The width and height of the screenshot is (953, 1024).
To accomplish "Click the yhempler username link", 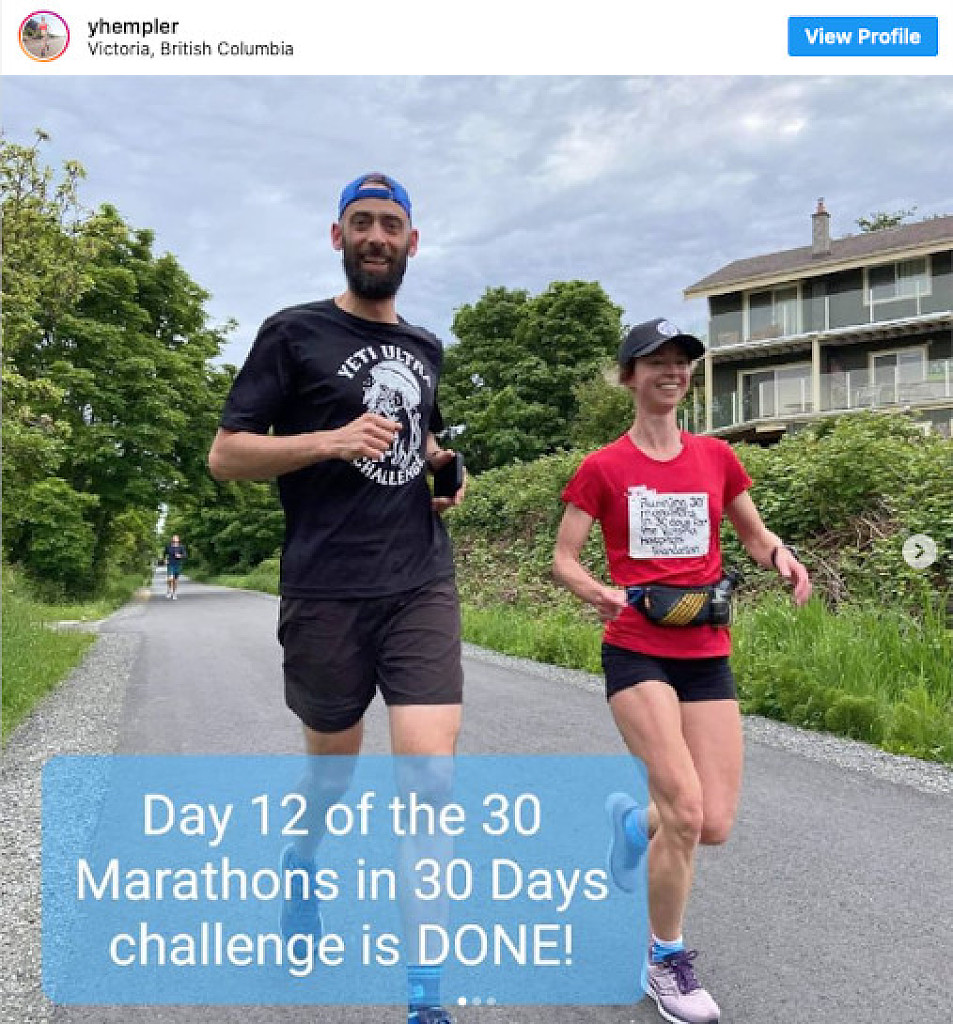I will pos(133,26).
